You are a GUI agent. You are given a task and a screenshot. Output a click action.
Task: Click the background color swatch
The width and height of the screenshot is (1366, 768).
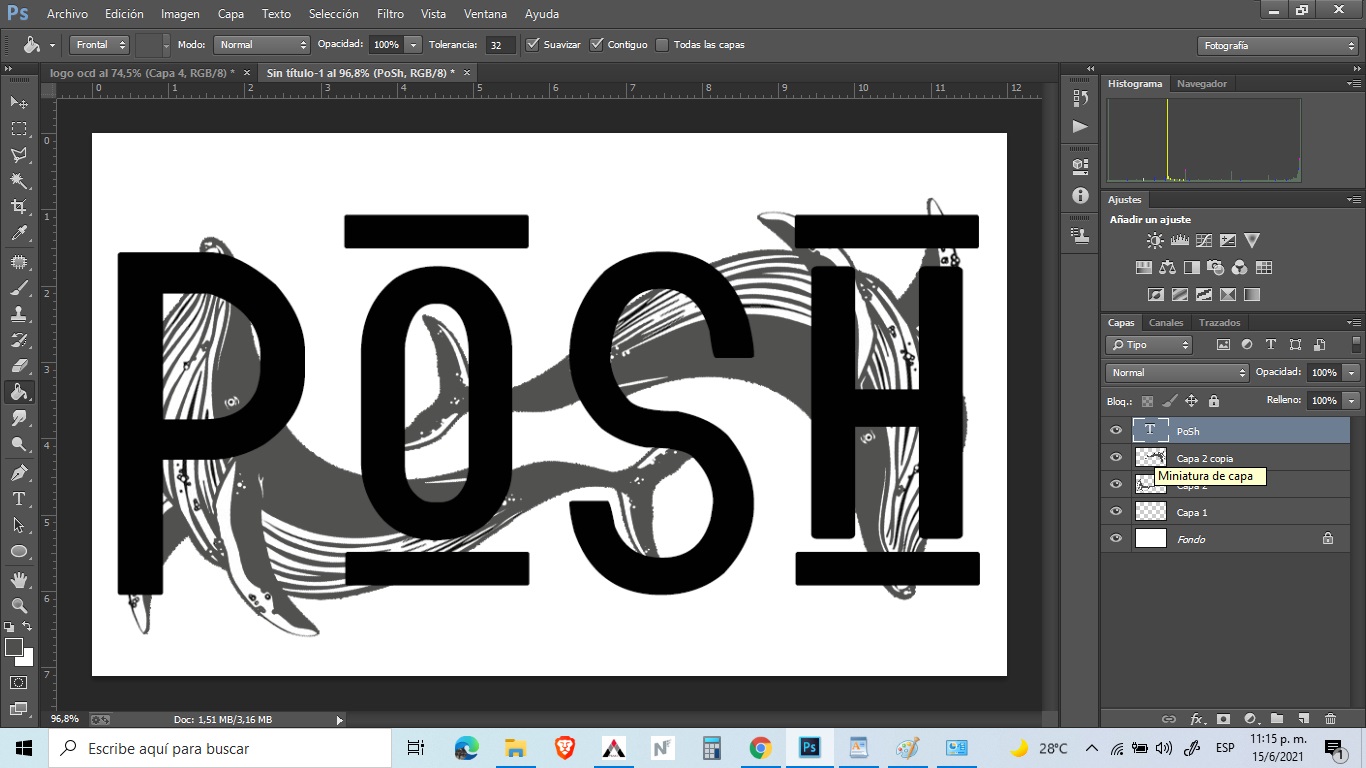[x=26, y=658]
